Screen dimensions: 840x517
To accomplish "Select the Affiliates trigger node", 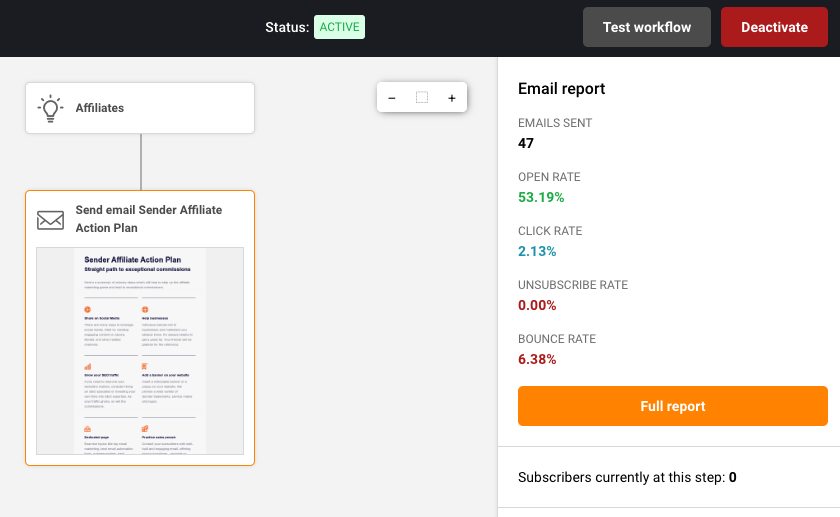I will (140, 108).
